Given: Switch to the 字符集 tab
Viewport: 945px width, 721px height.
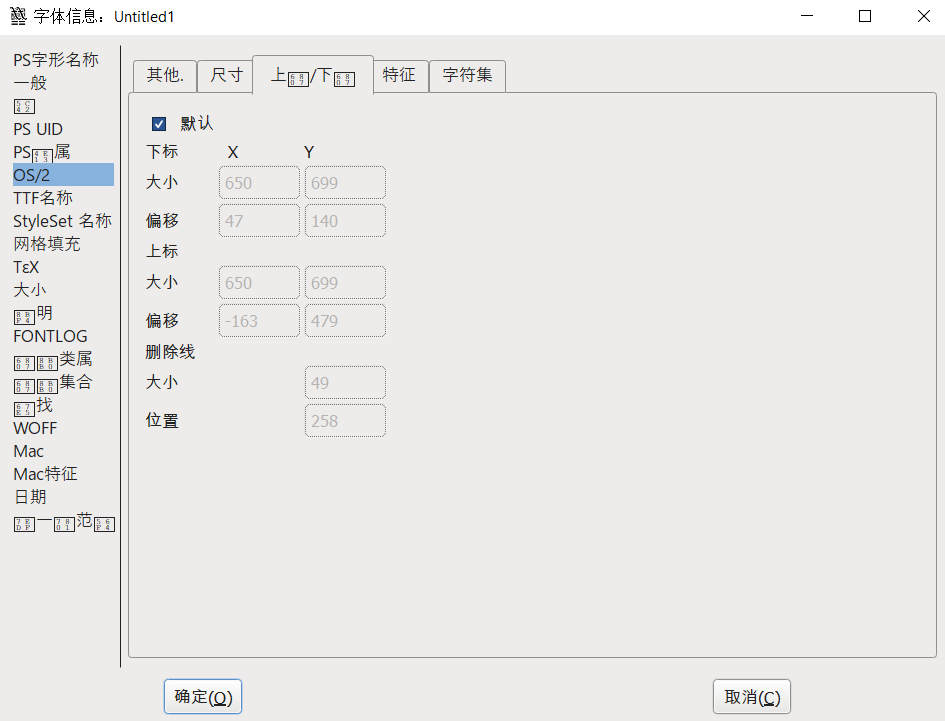Looking at the screenshot, I should [x=467, y=76].
